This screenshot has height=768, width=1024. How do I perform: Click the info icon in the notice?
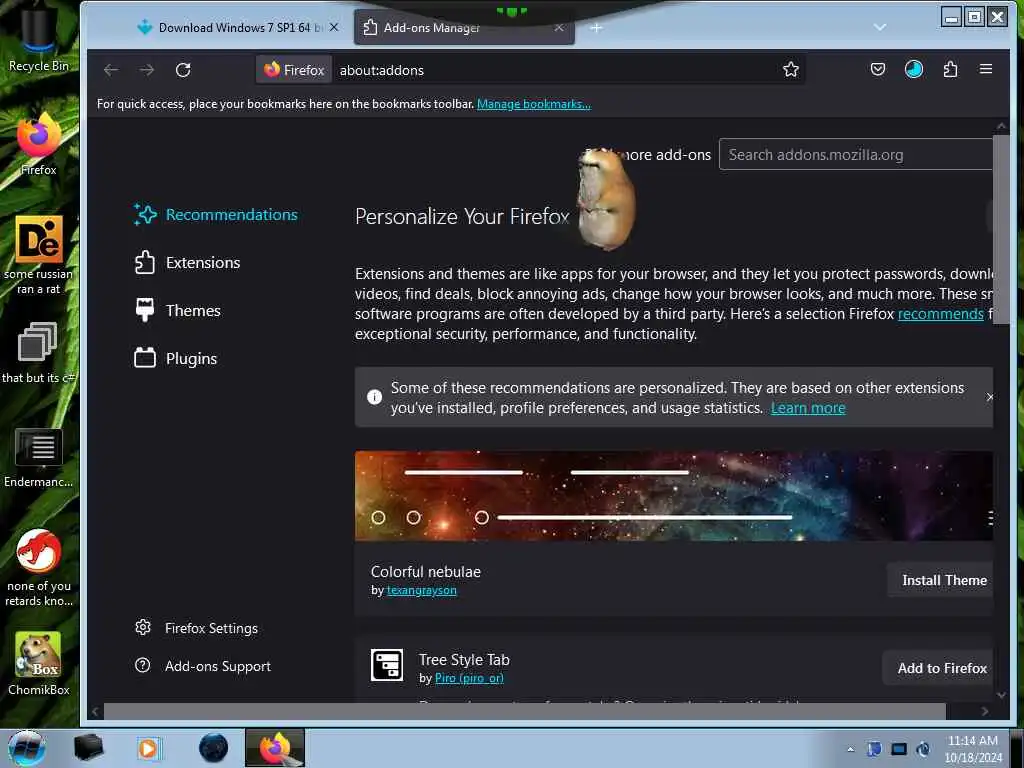(x=374, y=397)
